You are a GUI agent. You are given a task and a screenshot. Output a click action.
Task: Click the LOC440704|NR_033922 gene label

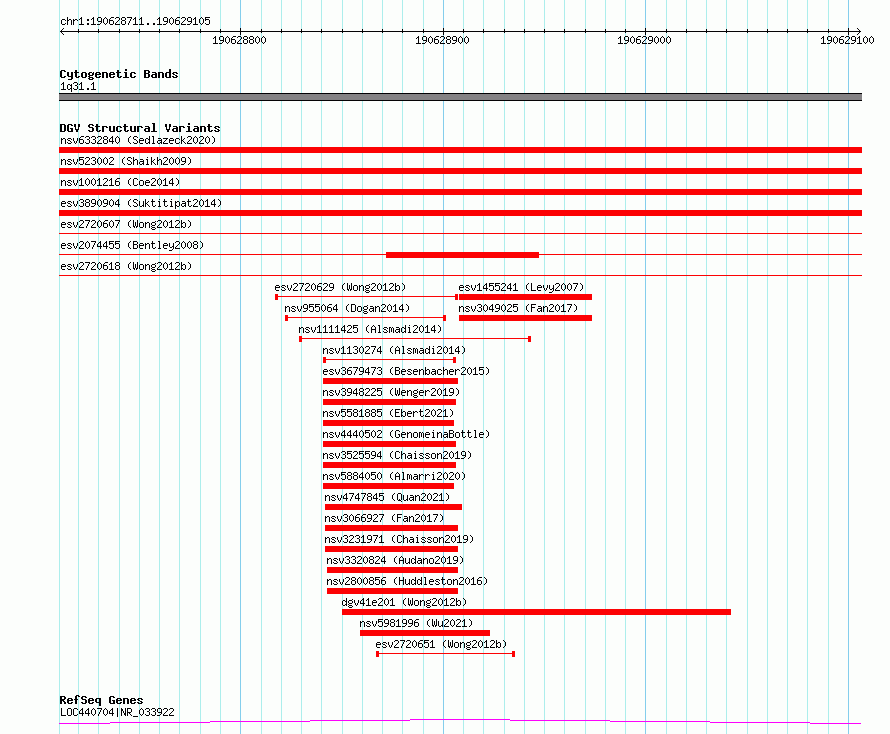point(117,712)
